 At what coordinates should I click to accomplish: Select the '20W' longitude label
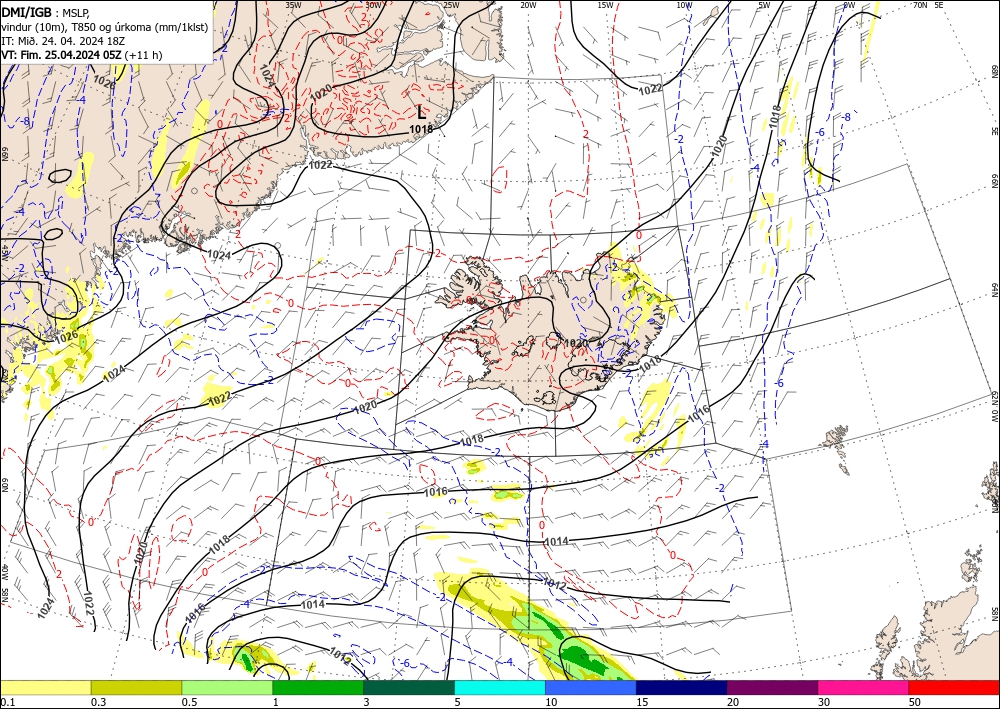[527, 5]
